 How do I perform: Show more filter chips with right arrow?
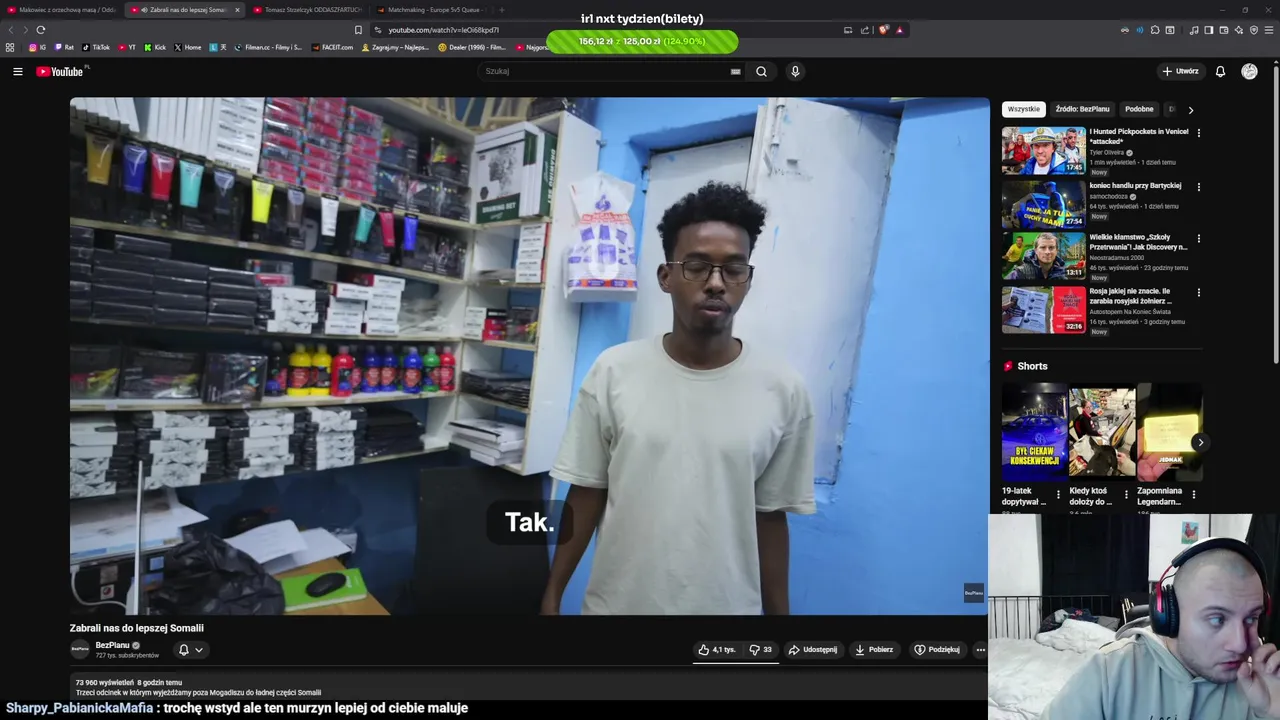click(1190, 109)
